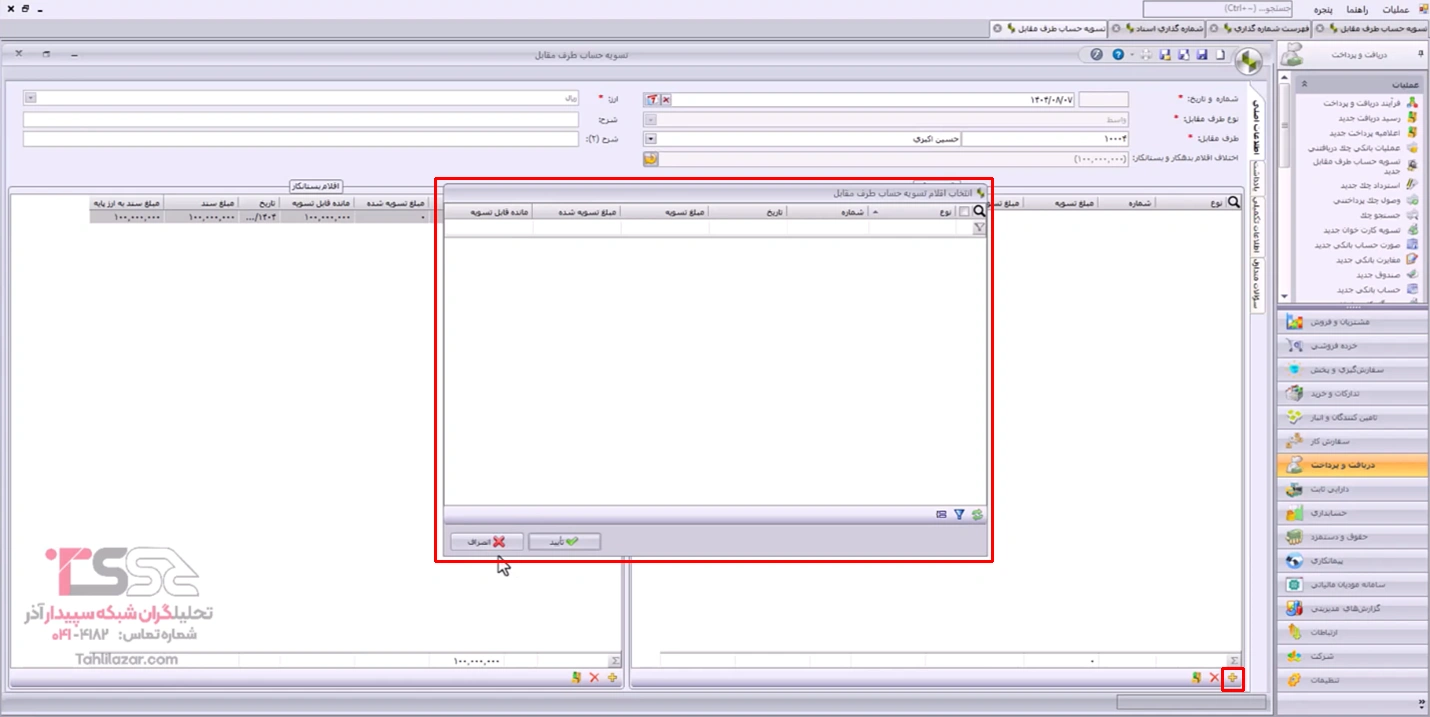Click the شرح description input field
1430x717 pixels.
click(x=300, y=119)
